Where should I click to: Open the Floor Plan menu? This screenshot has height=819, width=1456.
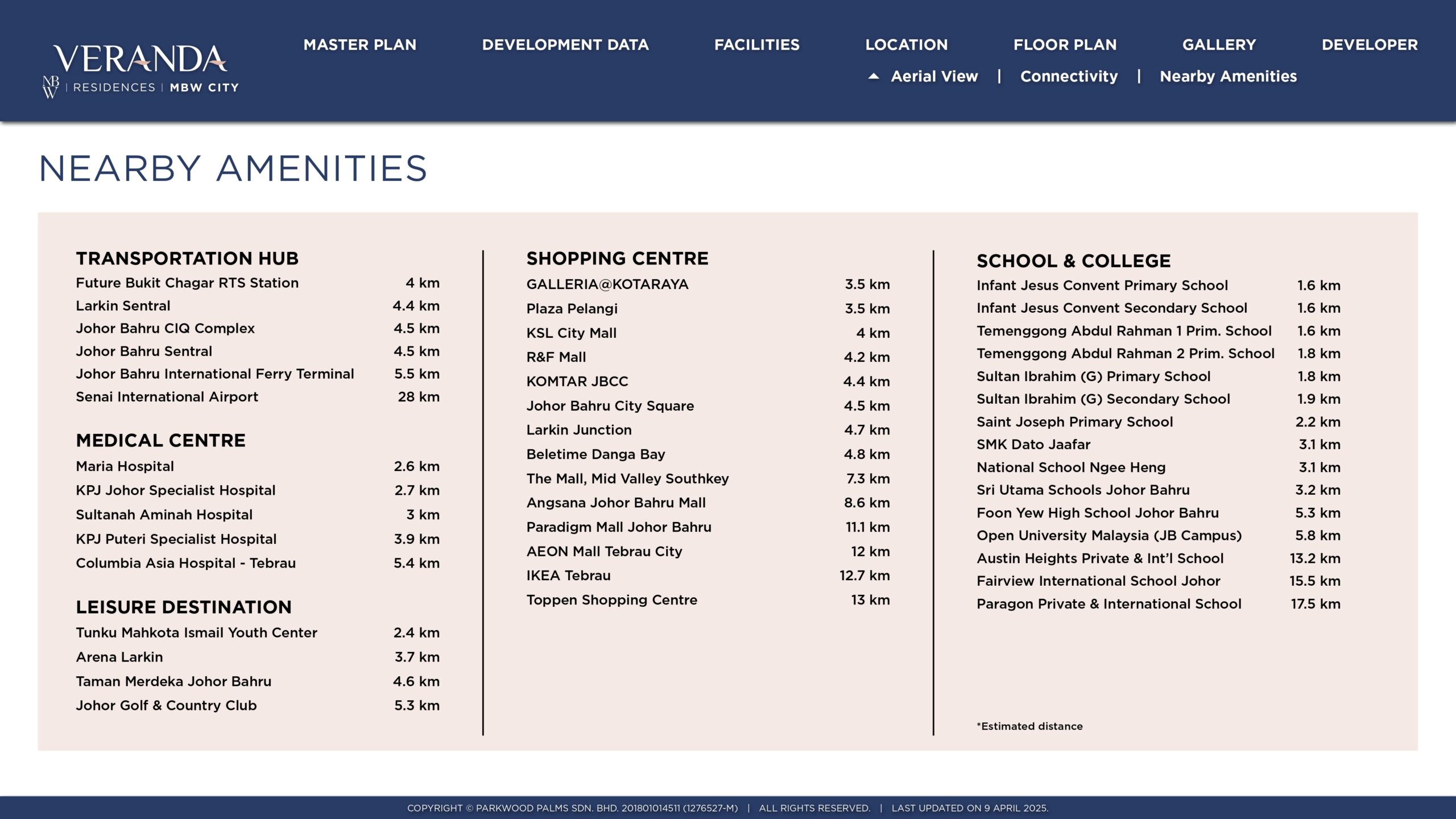(1065, 45)
